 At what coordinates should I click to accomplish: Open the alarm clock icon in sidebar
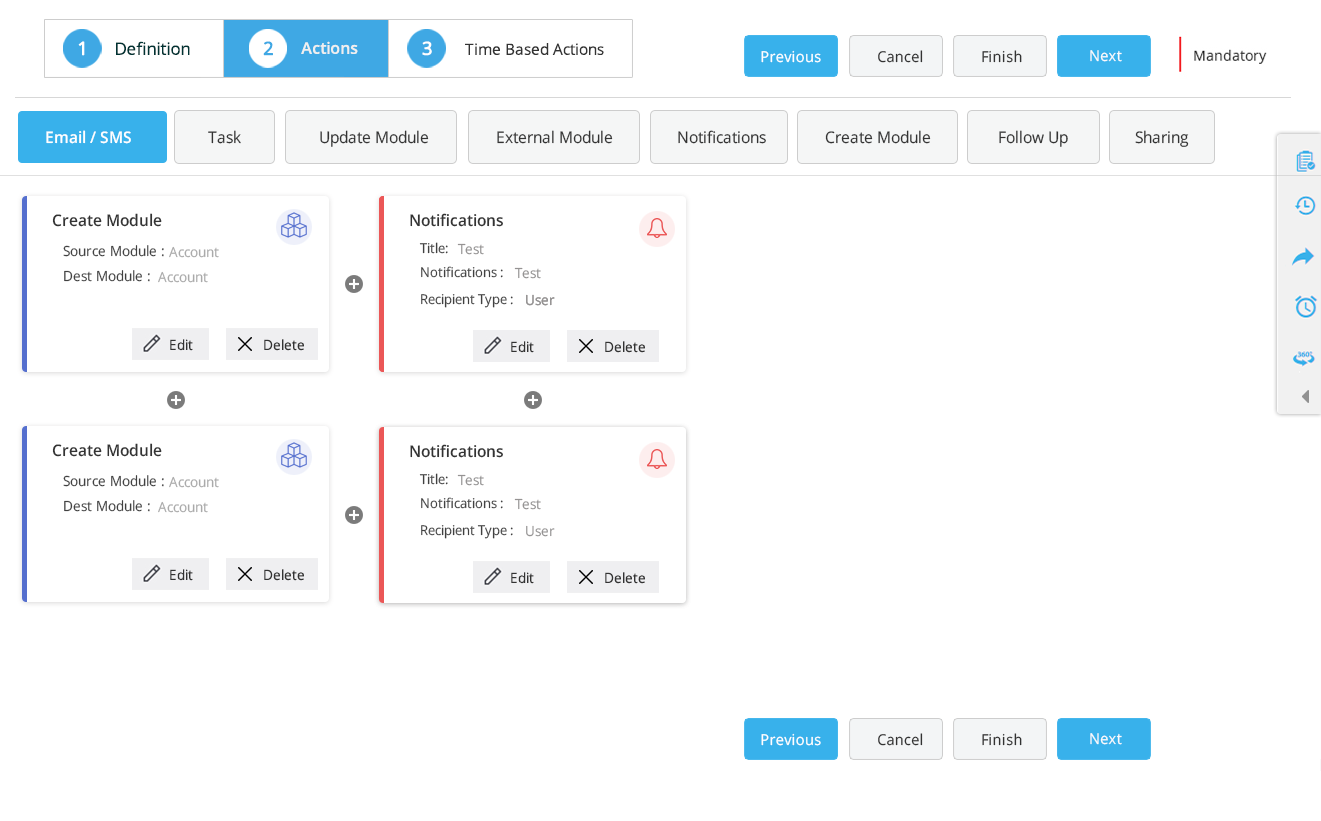1304,306
